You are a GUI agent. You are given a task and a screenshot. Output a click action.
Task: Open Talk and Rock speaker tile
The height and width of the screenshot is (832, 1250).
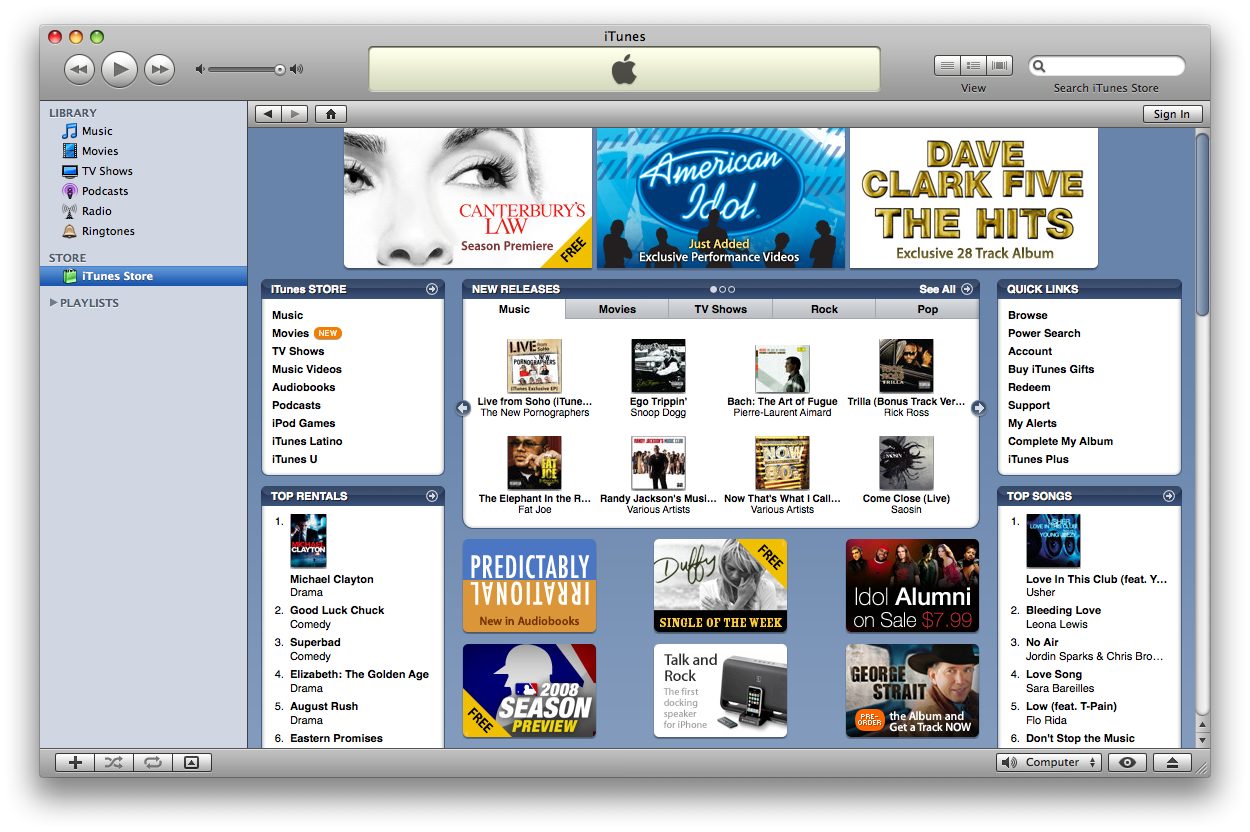(720, 691)
